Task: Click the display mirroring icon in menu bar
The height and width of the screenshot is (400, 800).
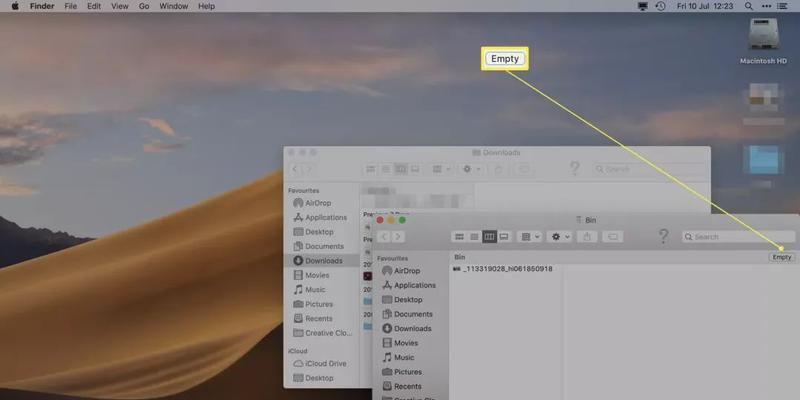Action: point(643,6)
